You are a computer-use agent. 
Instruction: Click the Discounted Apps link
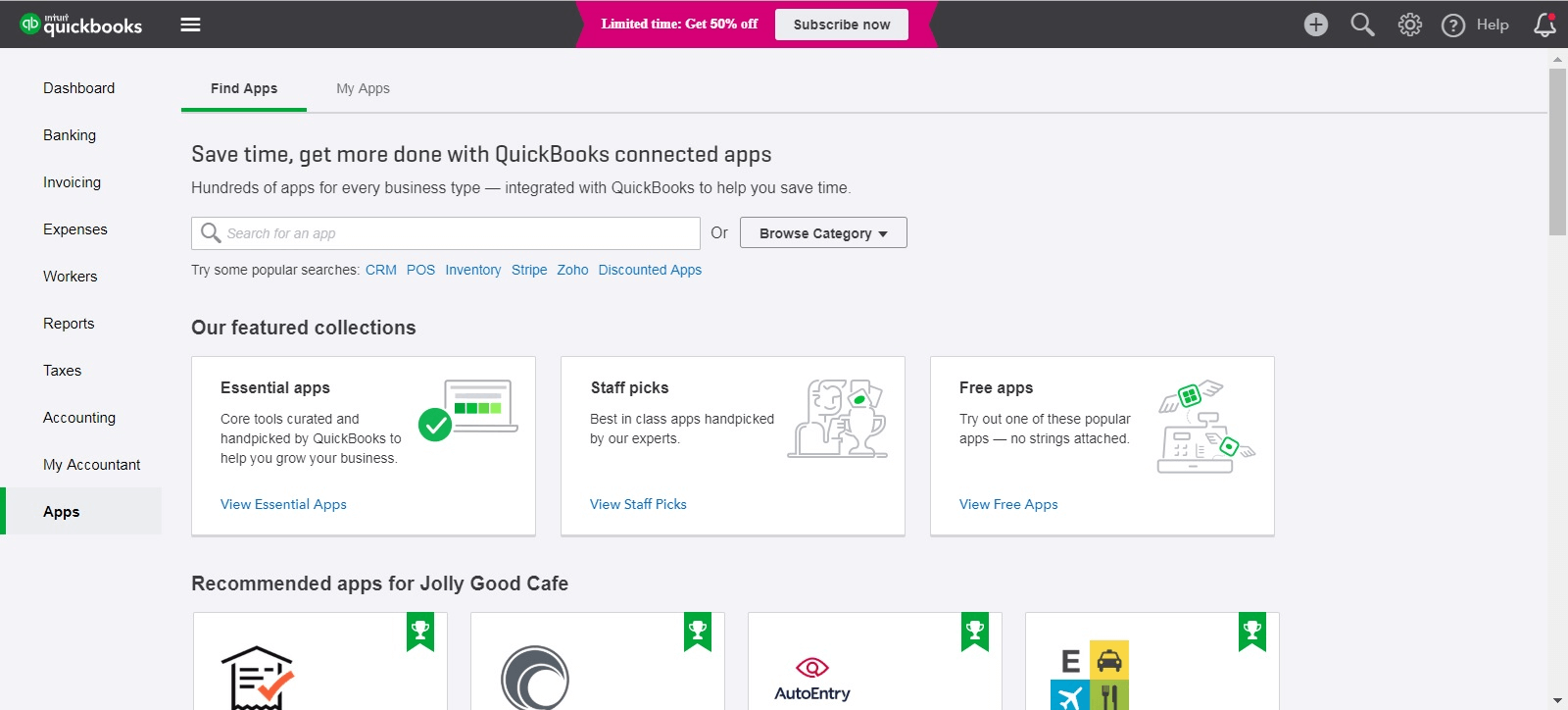tap(650, 270)
